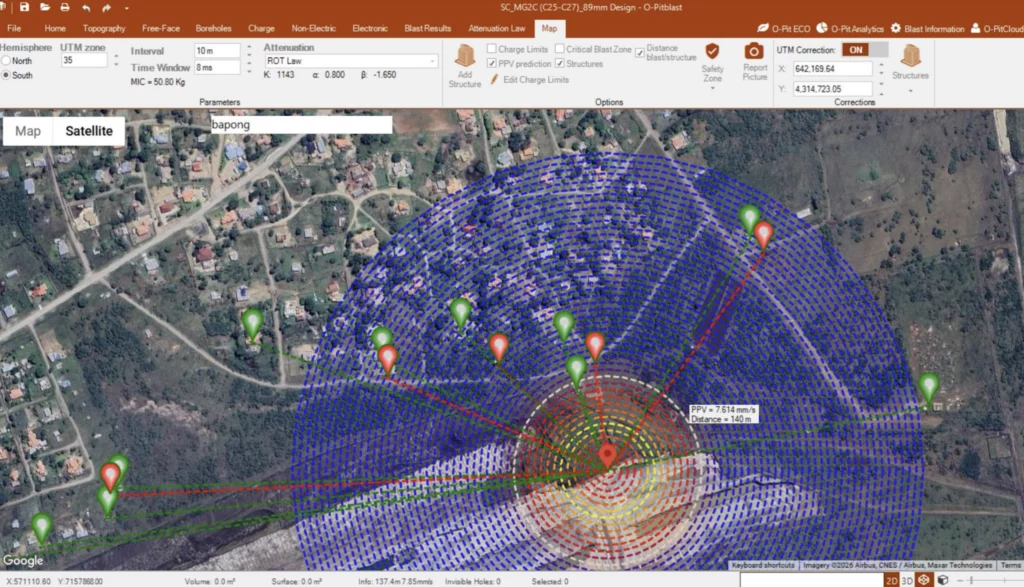Viewport: 1024px width, 587px height.
Task: Click the black cube view icon
Action: tap(943, 580)
